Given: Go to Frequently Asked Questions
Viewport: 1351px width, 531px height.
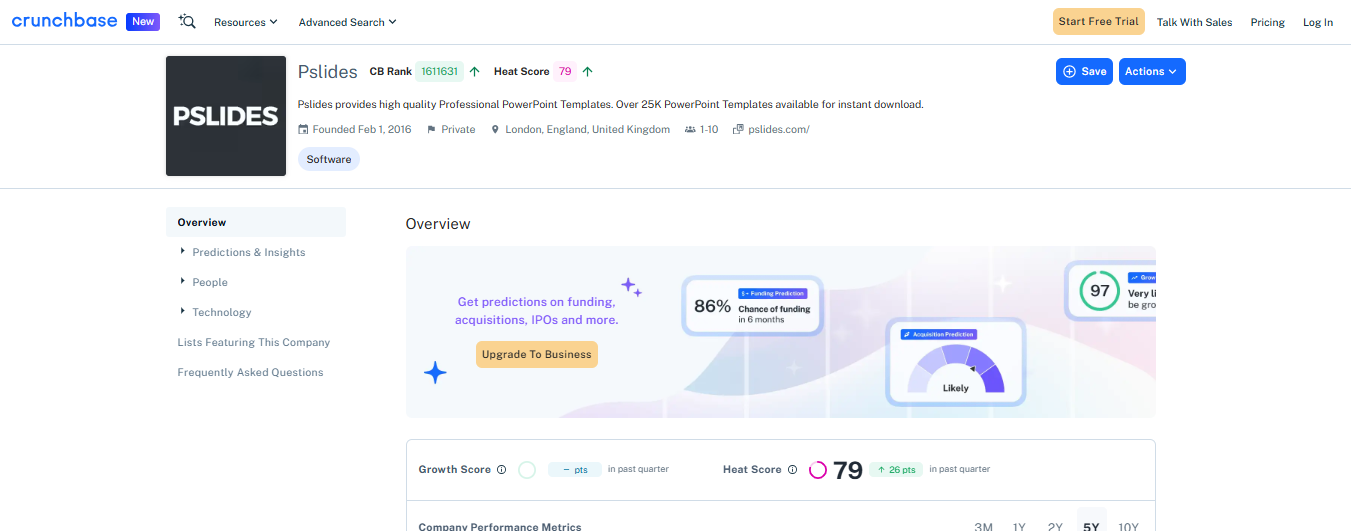Looking at the screenshot, I should tap(251, 372).
